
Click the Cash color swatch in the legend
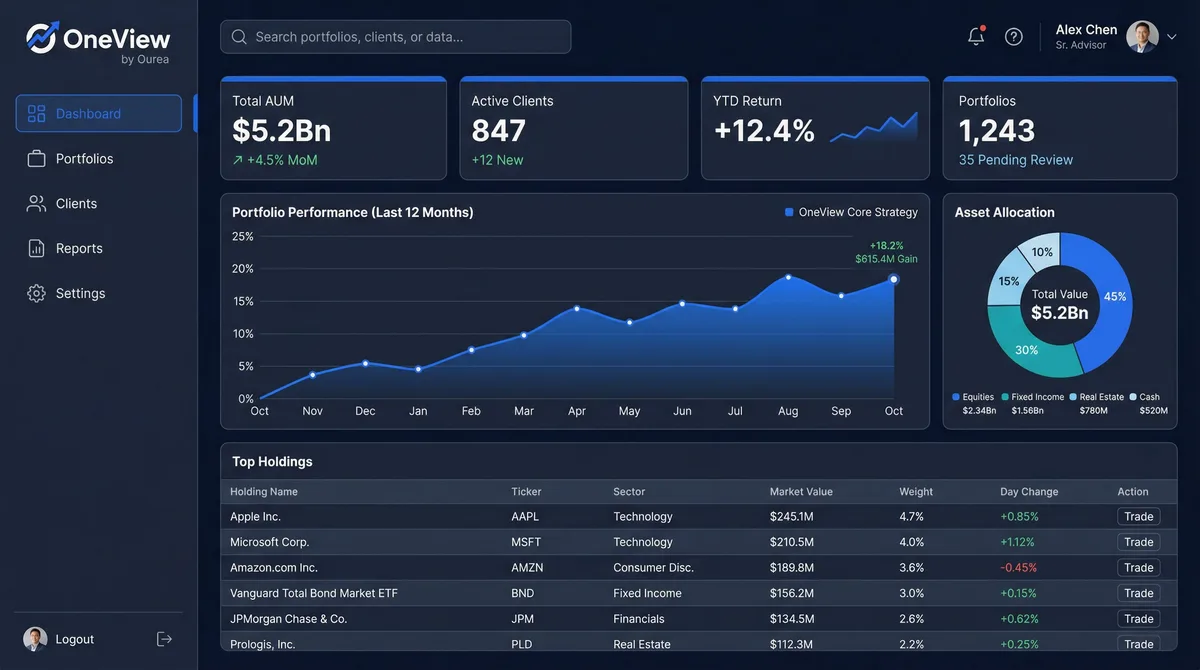[1132, 397]
